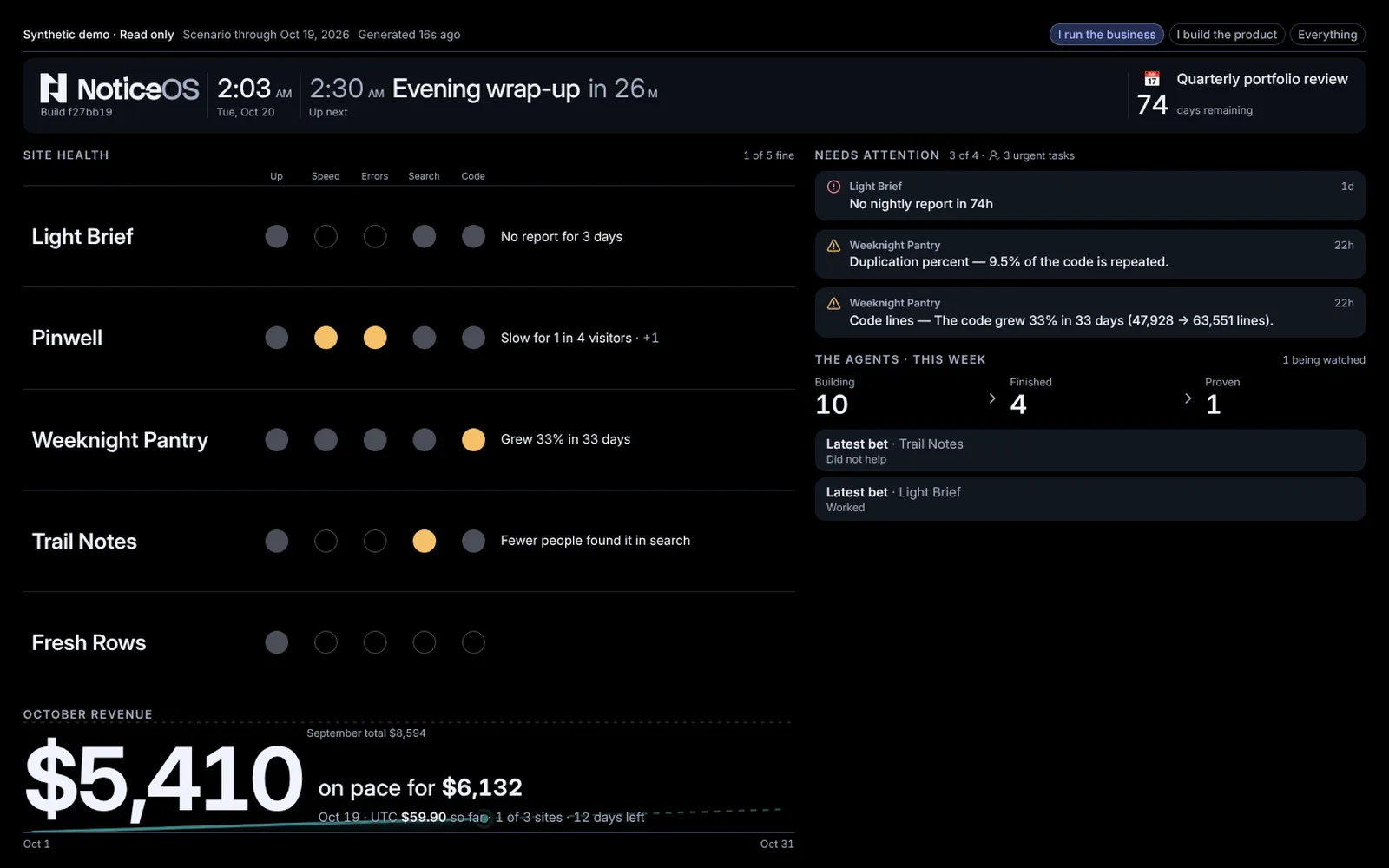The height and width of the screenshot is (868, 1389).
Task: Click the current-day marker on revenue chart
Action: pos(484,818)
